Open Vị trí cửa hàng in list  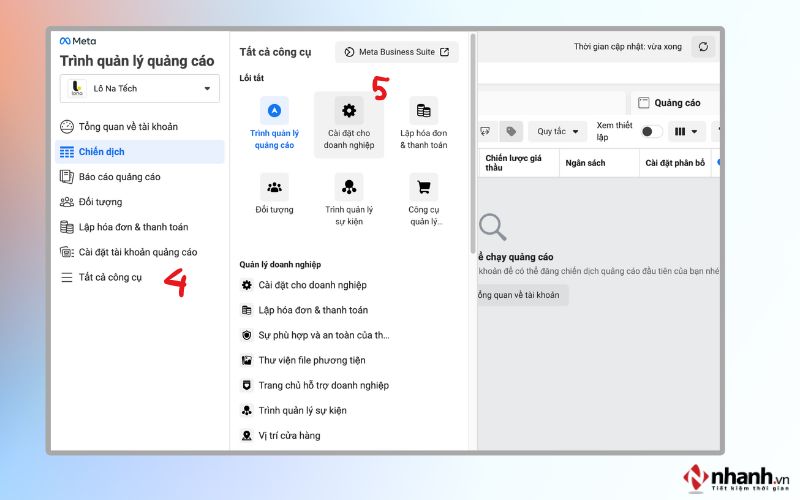point(289,435)
